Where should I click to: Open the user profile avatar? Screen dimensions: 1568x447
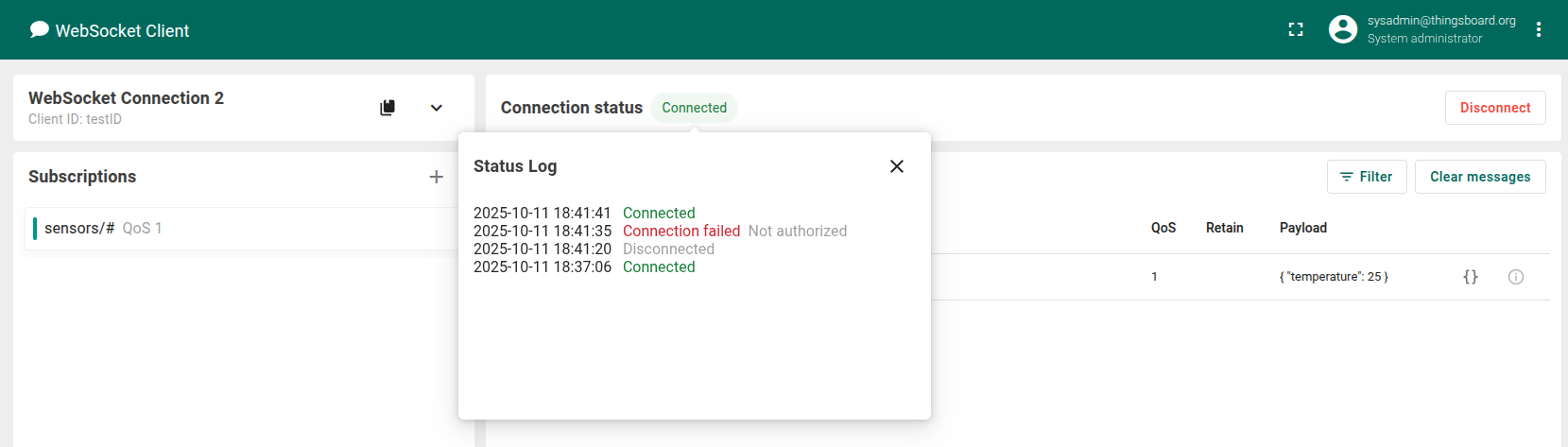coord(1342,30)
